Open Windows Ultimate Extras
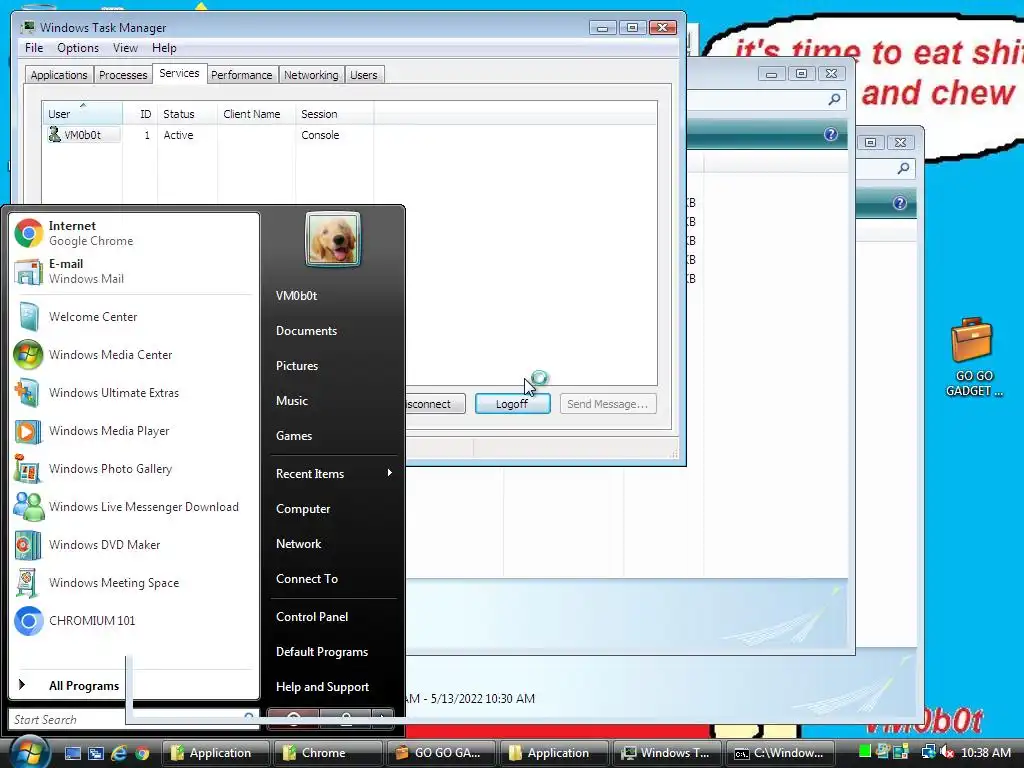 coord(134,392)
